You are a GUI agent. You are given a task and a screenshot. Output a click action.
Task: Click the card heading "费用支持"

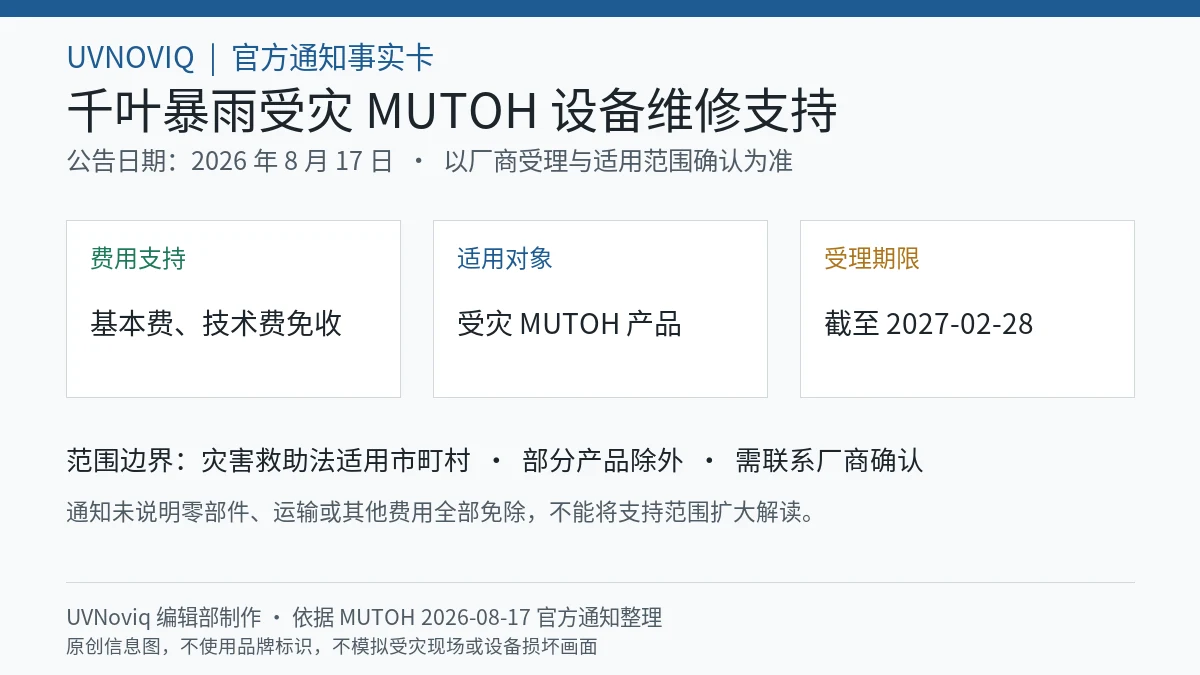click(x=138, y=258)
